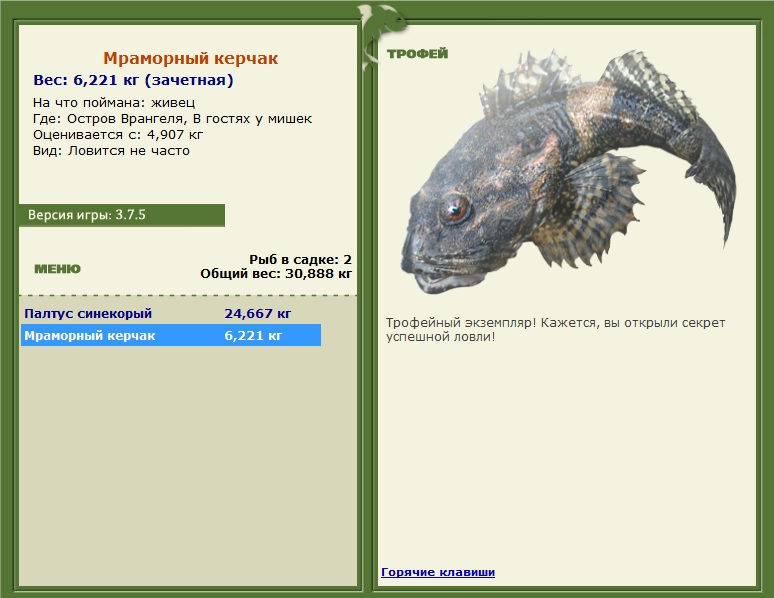Click the orange Мраморный керчак title

(x=190, y=59)
